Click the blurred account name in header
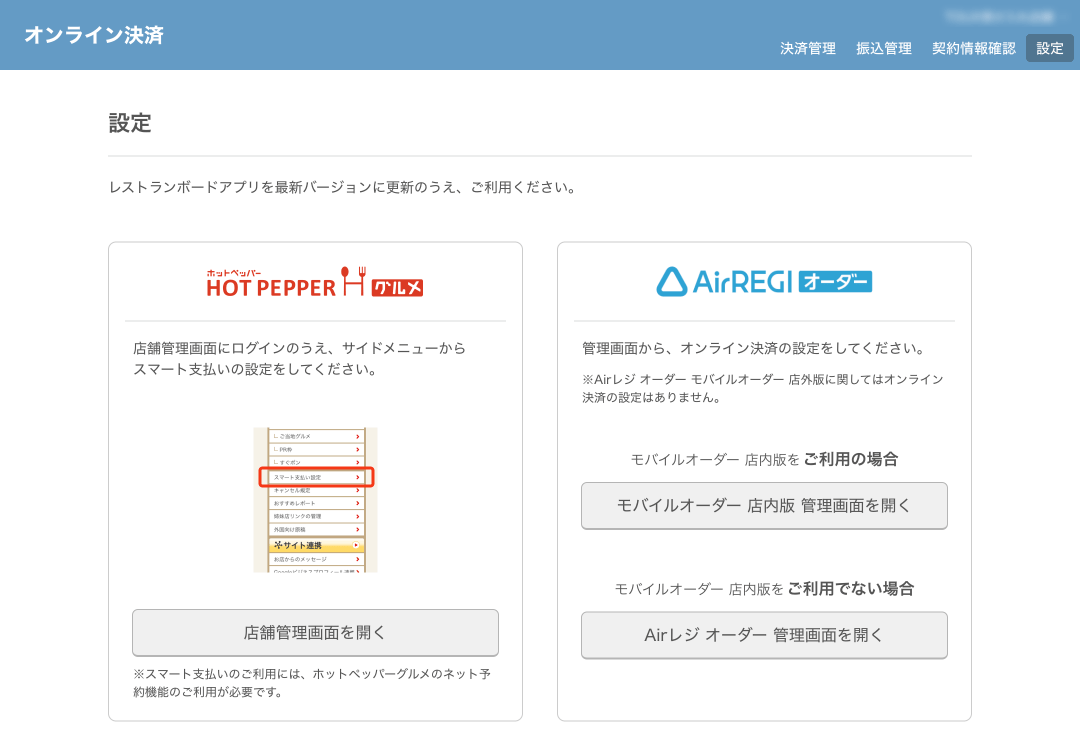Viewport: 1080px width, 750px height. (1001, 16)
